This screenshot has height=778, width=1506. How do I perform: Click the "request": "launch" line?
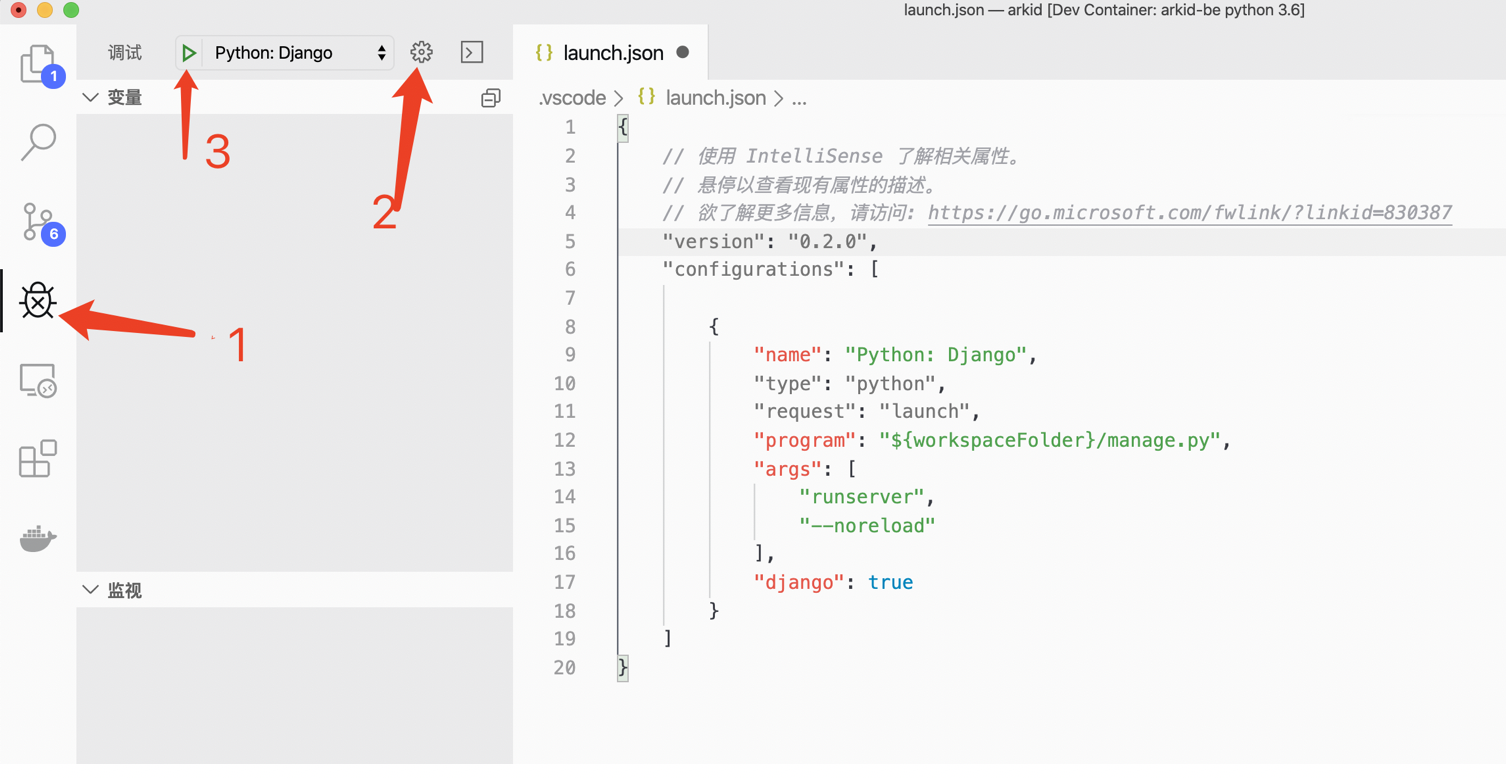867,411
